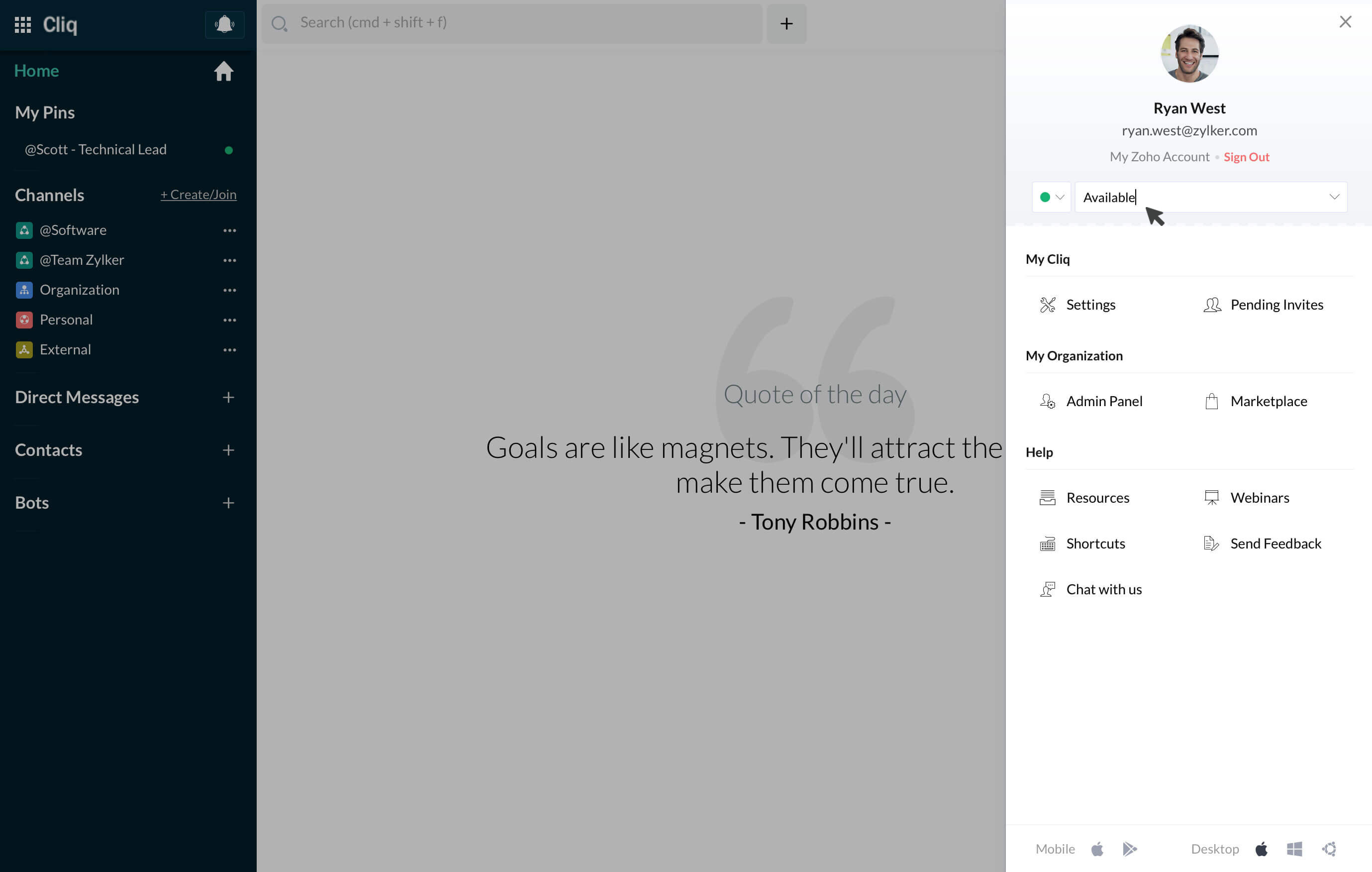The height and width of the screenshot is (872, 1372).
Task: Click the notification bell icon
Action: tap(224, 24)
